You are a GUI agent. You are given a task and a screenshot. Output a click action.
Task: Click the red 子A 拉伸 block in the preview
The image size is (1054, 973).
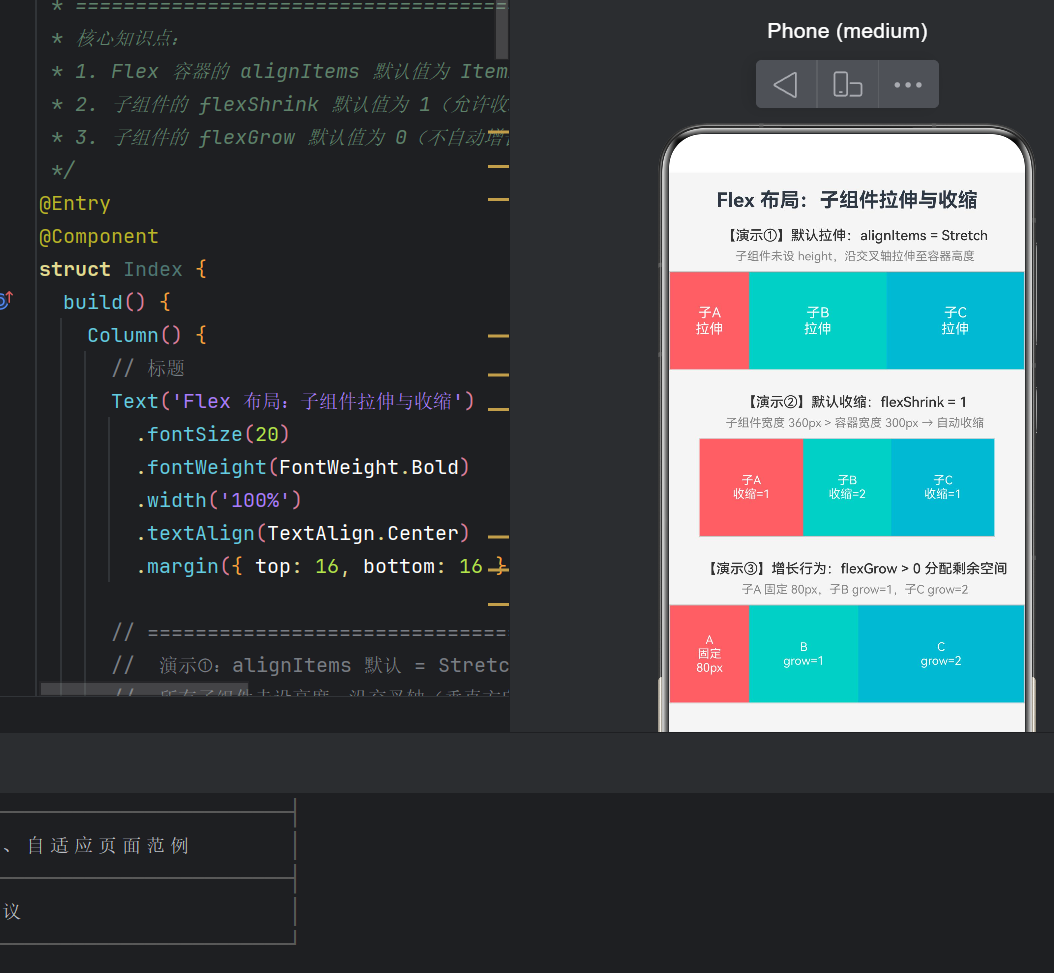(x=709, y=320)
